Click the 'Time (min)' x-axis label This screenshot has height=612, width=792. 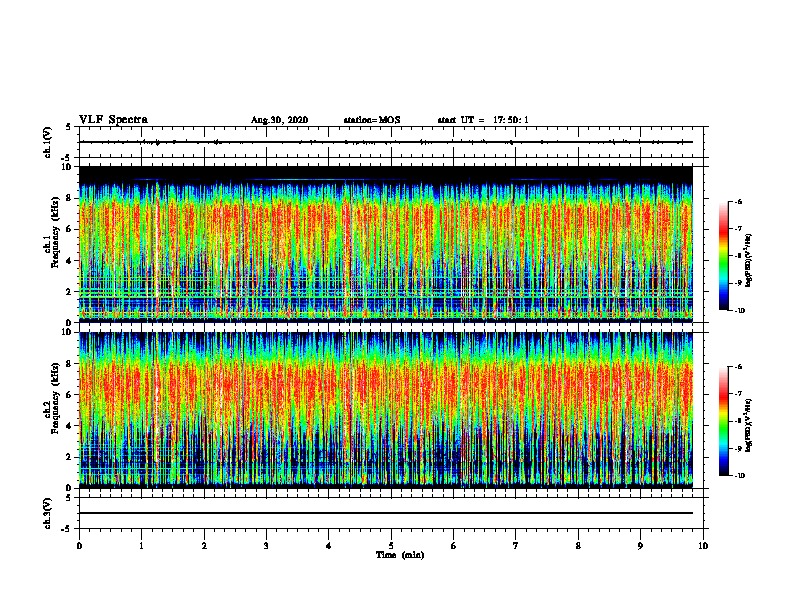click(400, 555)
